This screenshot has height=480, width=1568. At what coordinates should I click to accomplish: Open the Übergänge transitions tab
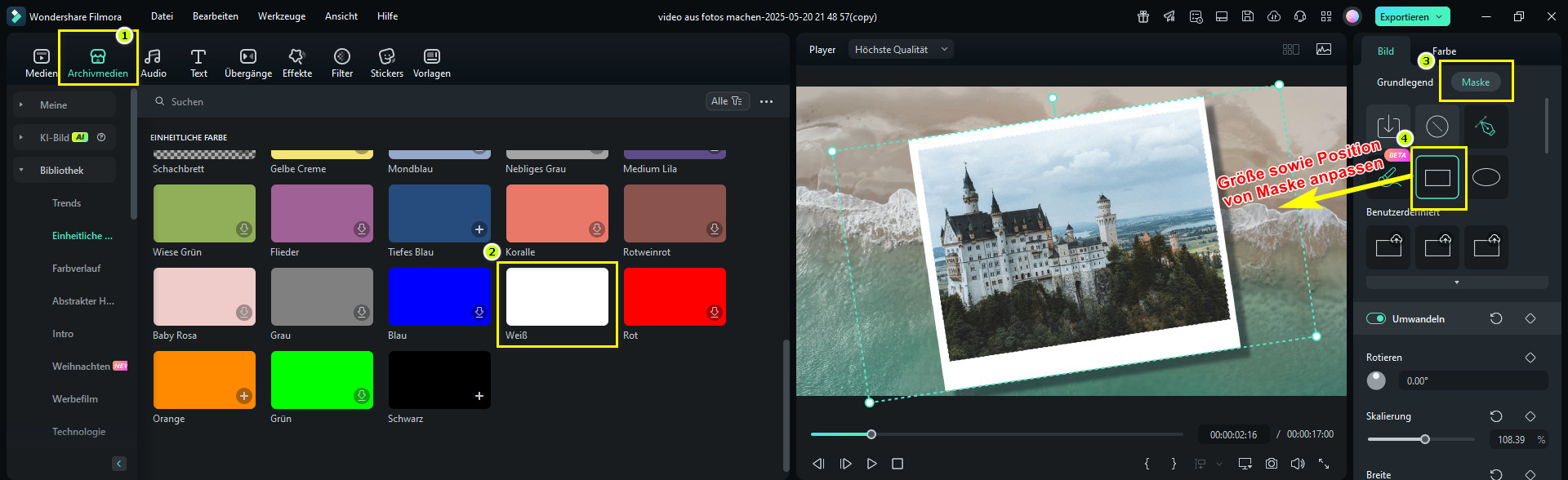(x=248, y=63)
